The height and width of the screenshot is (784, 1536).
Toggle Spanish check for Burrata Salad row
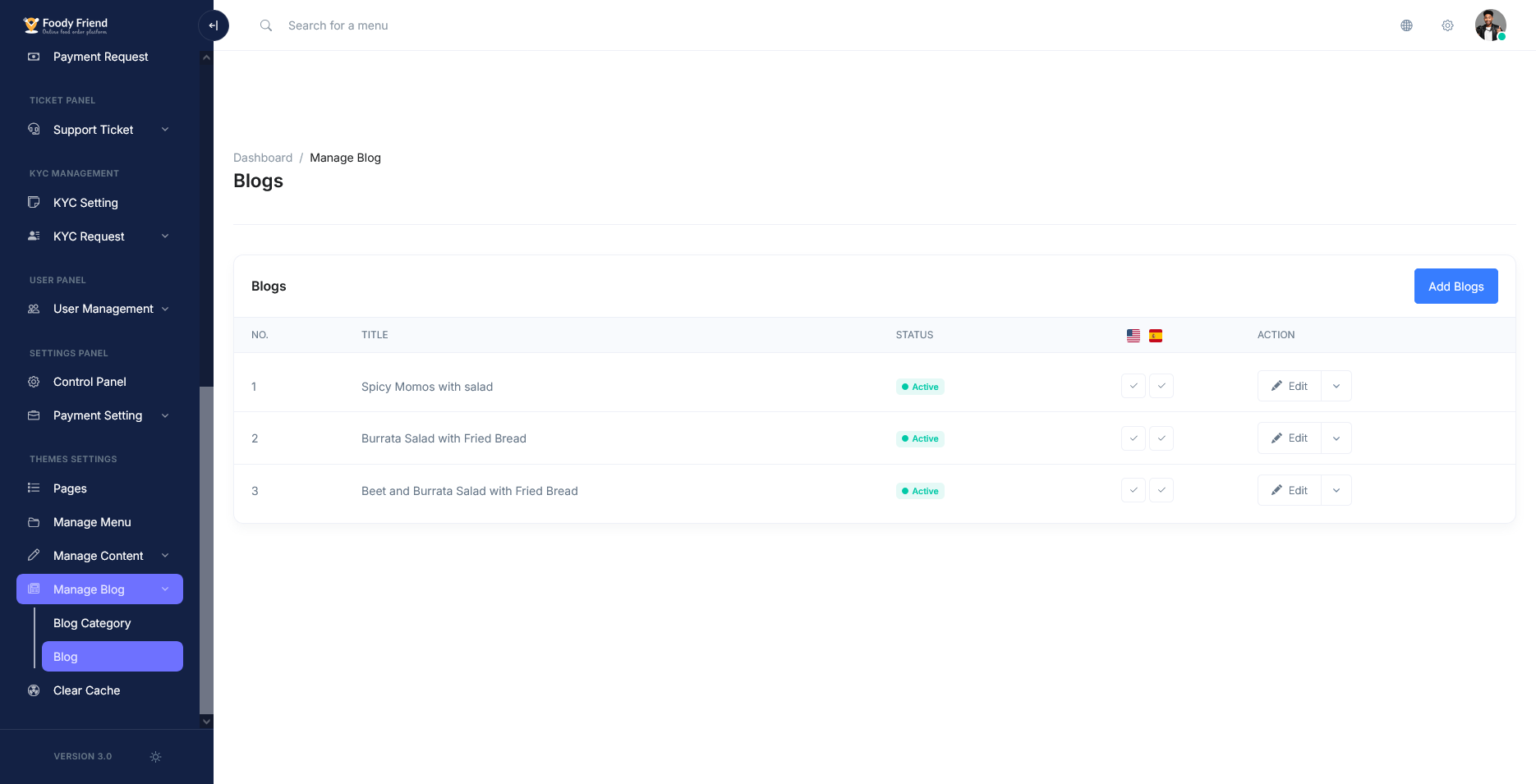pos(1161,438)
